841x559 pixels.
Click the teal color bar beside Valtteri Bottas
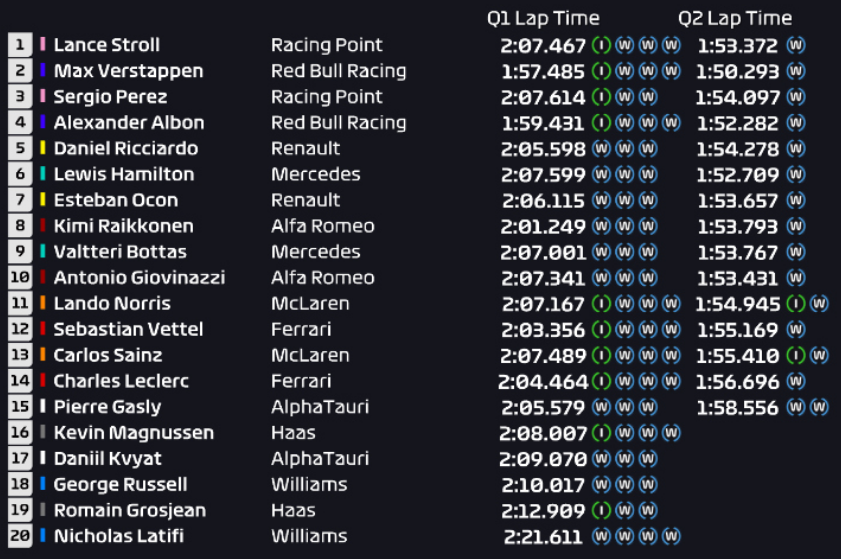43,252
